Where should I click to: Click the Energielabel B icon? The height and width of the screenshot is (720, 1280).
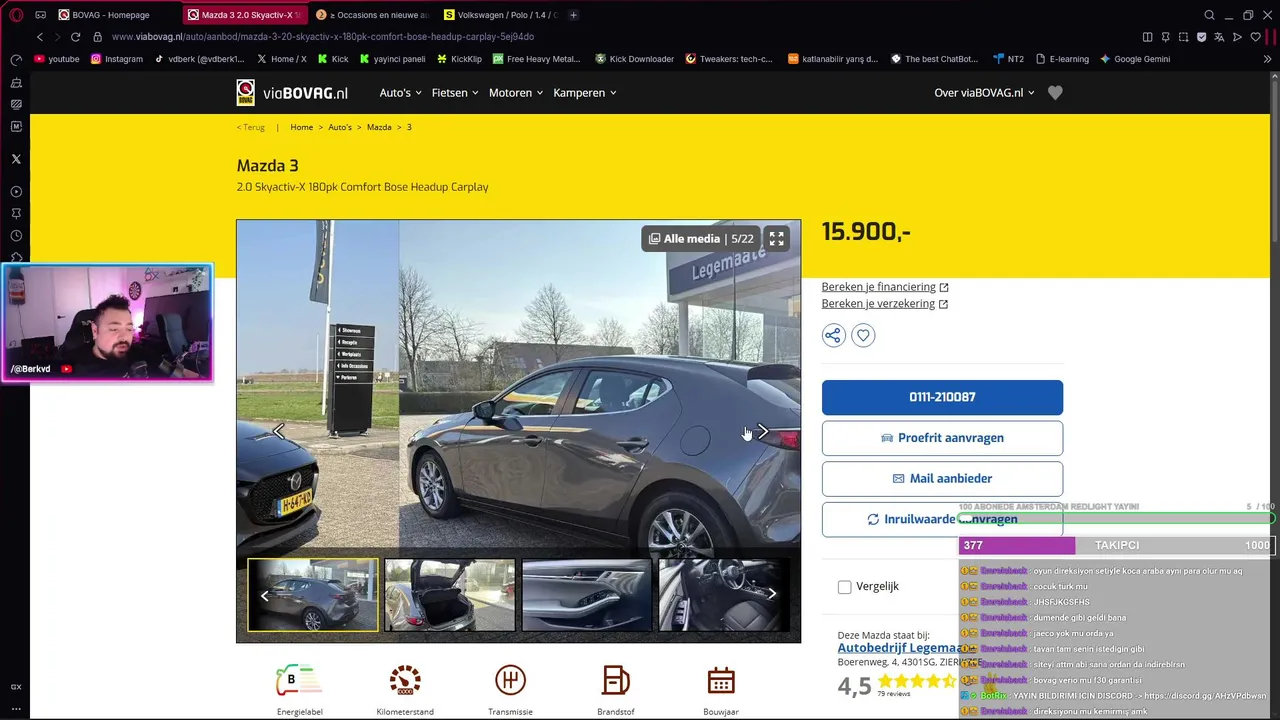click(x=299, y=681)
